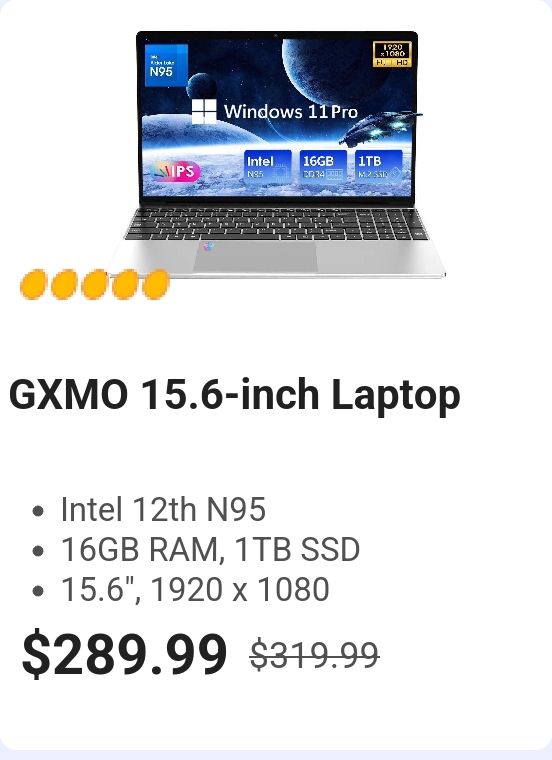Screen dimensions: 552x760
Task: Click the gold 1920x1080 Full HD badge
Action: point(392,54)
